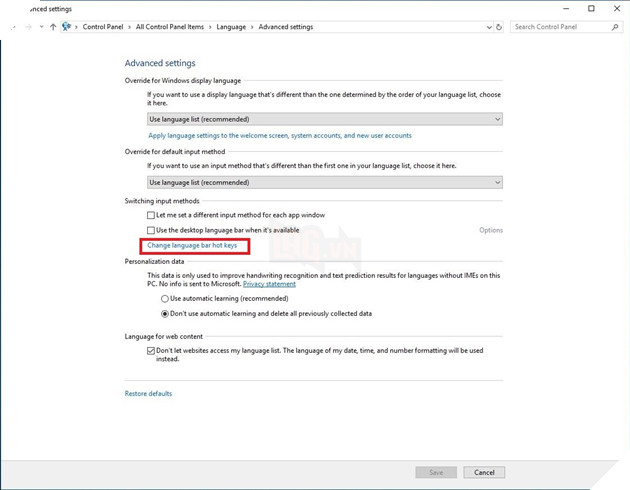
Task: Click the Cancel button
Action: point(484,472)
